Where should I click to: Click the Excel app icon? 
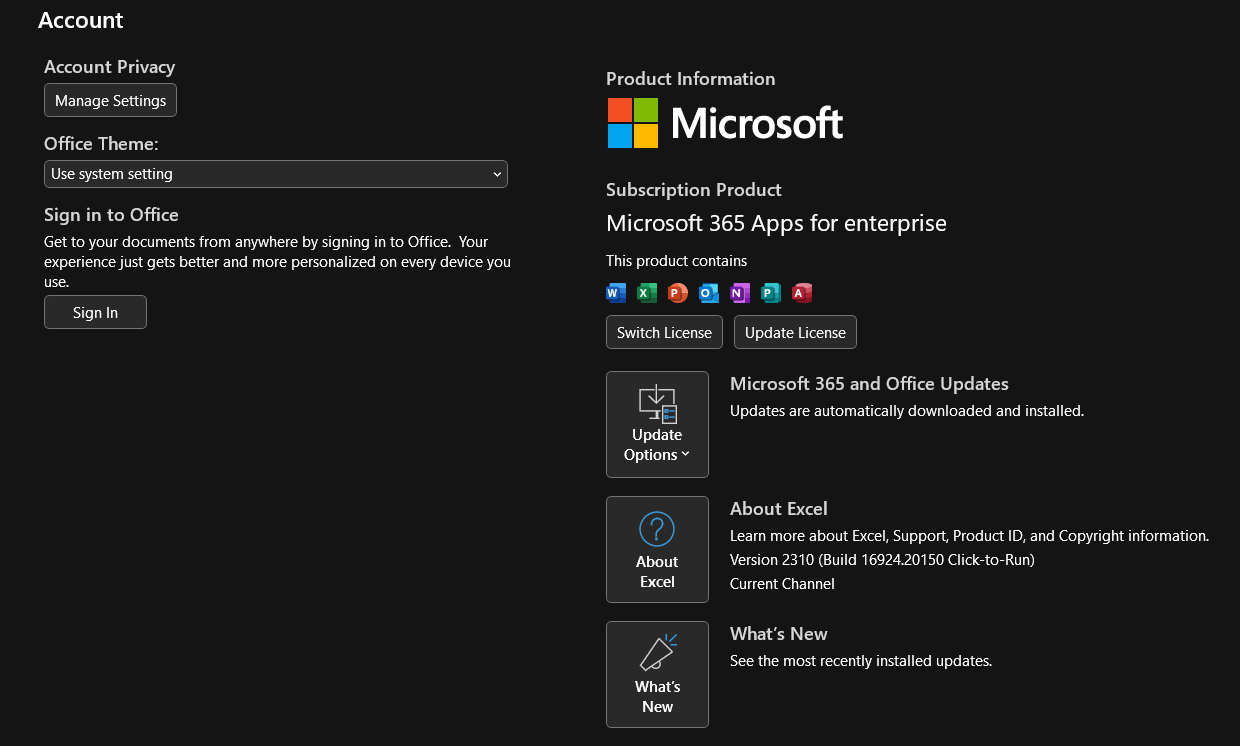(647, 293)
